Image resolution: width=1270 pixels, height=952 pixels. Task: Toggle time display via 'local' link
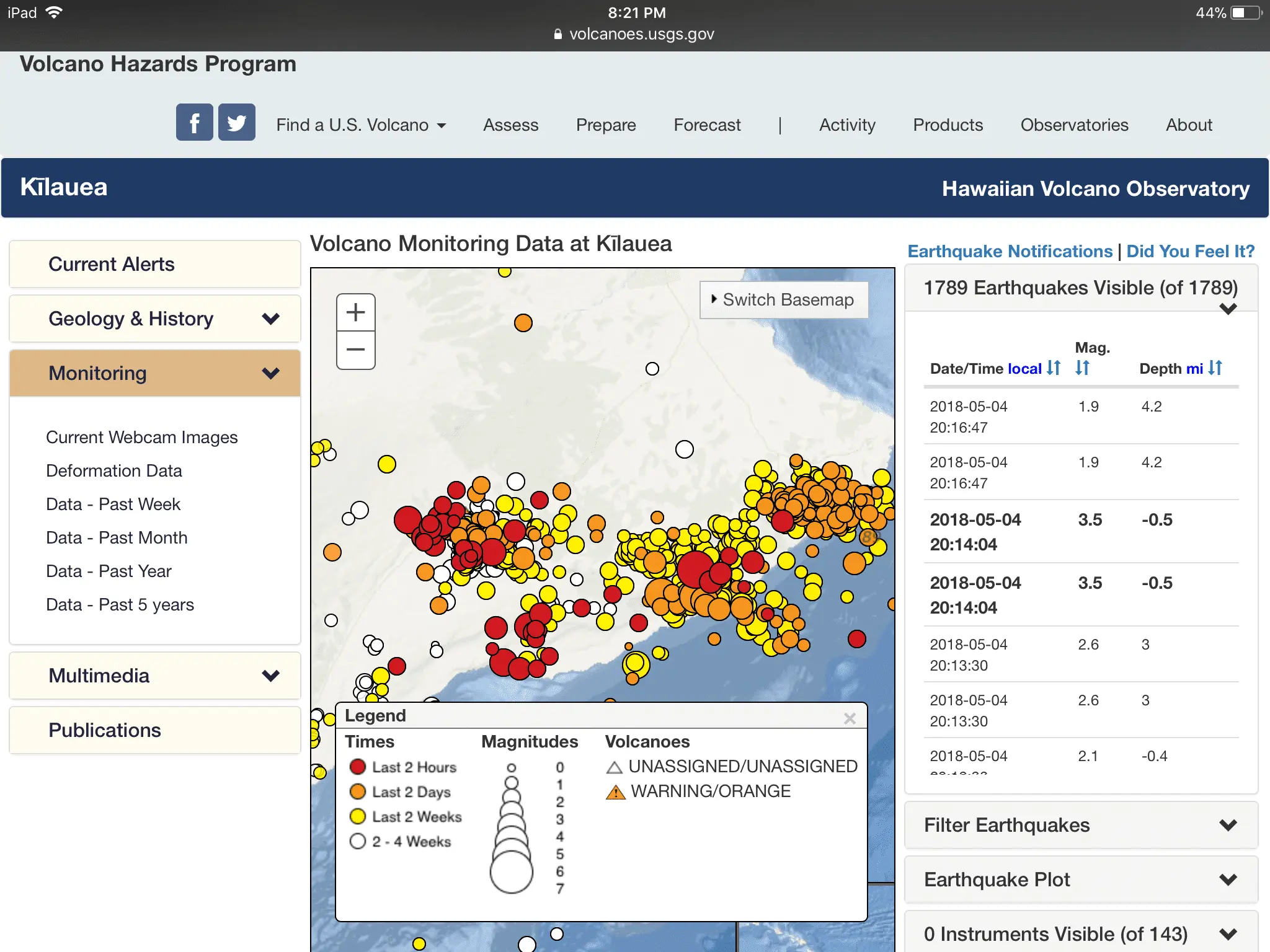point(1024,369)
